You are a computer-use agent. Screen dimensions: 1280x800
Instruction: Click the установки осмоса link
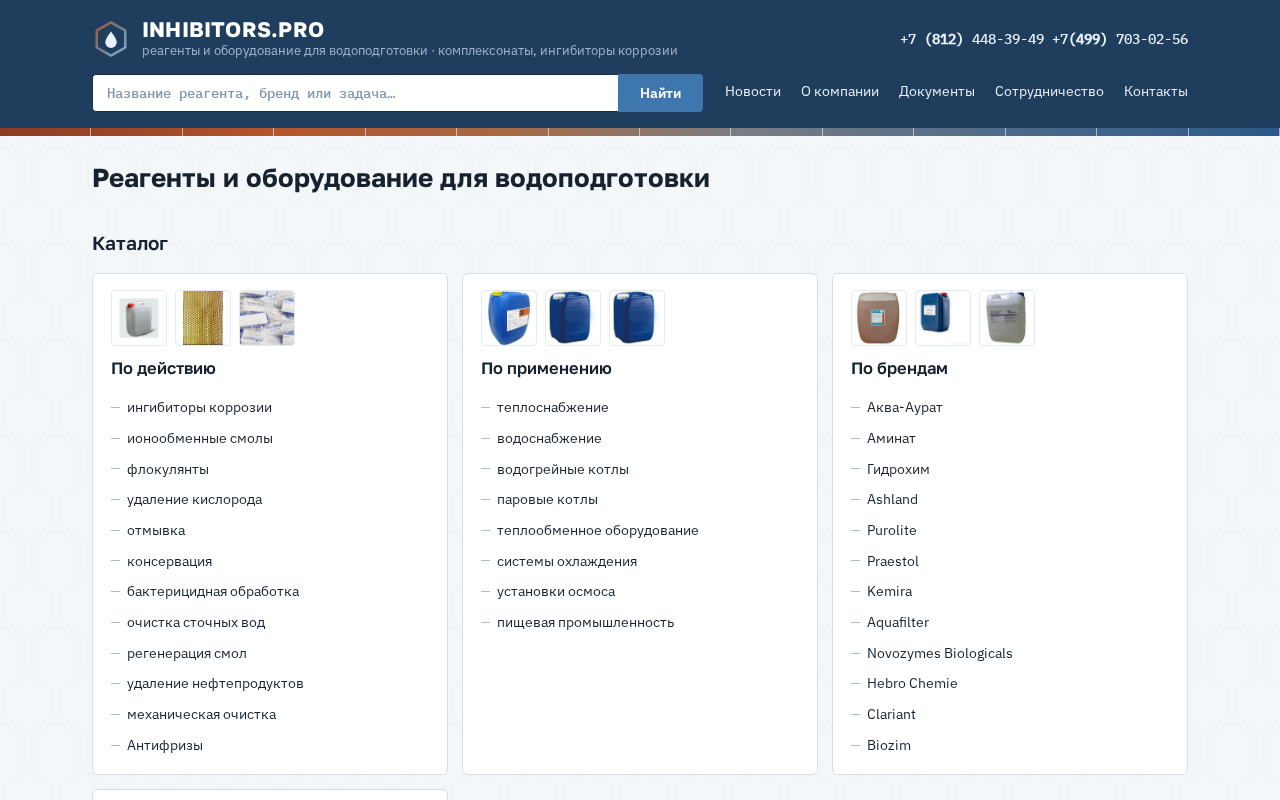pyautogui.click(x=556, y=591)
